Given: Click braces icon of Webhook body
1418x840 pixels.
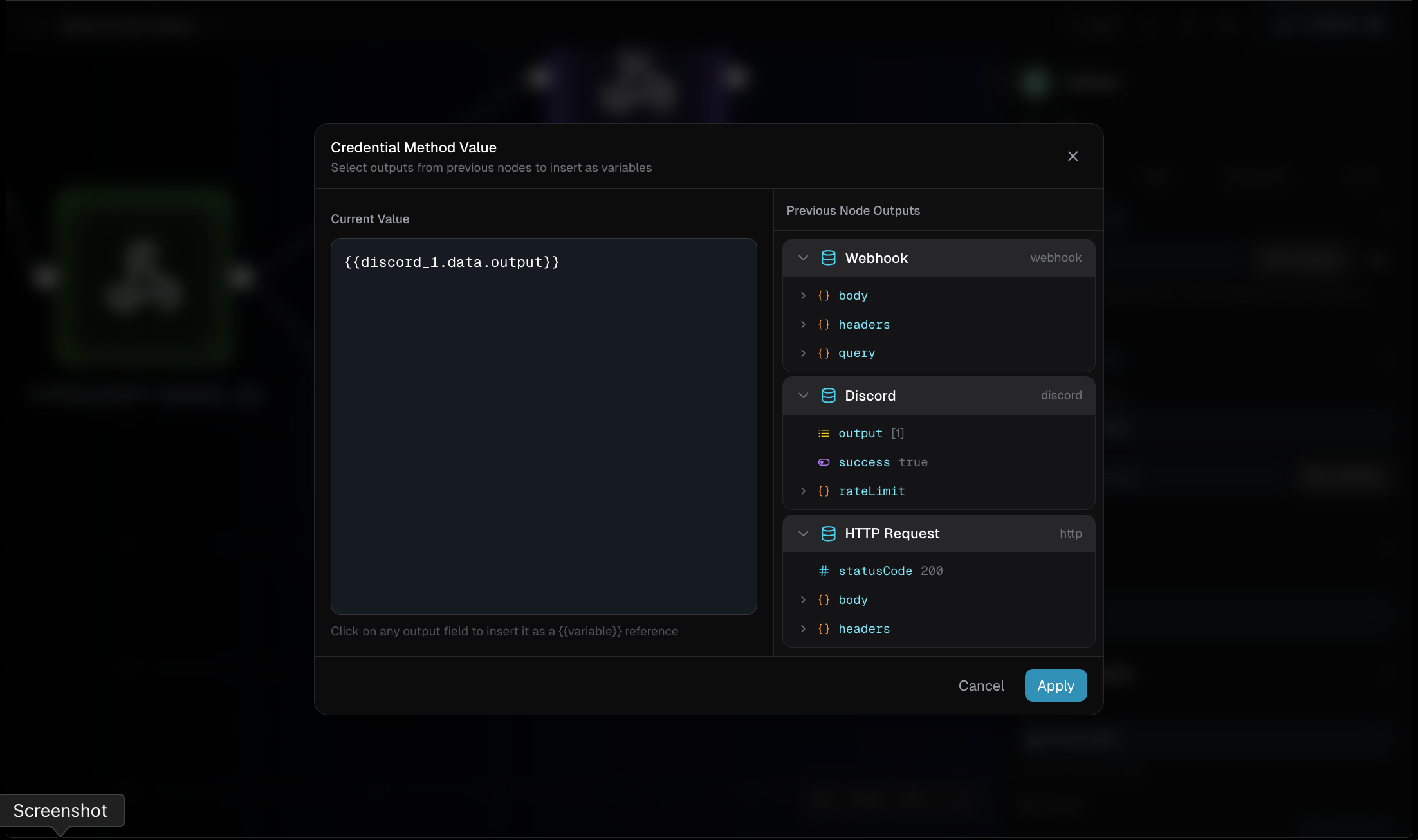Looking at the screenshot, I should pyautogui.click(x=824, y=296).
